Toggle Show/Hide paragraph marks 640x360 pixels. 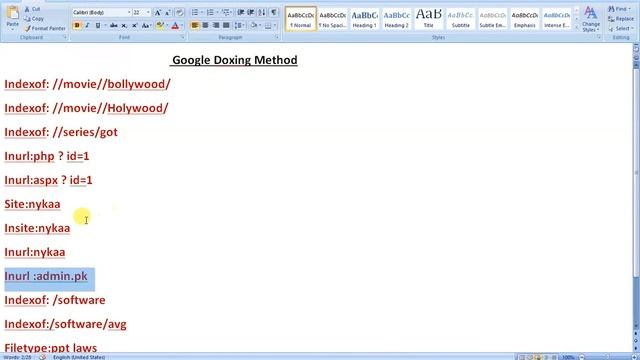click(x=274, y=13)
